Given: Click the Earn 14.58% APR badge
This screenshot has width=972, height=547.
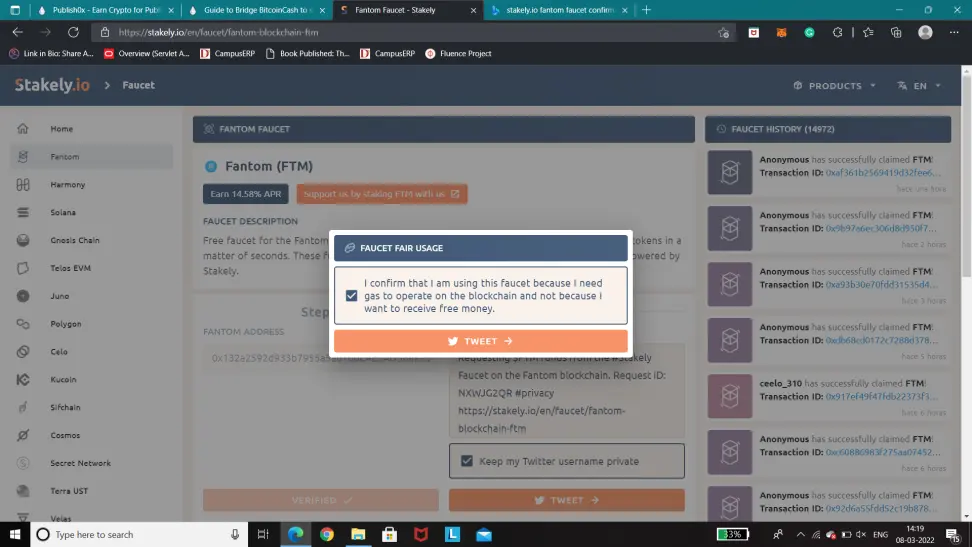Looking at the screenshot, I should coord(245,193).
